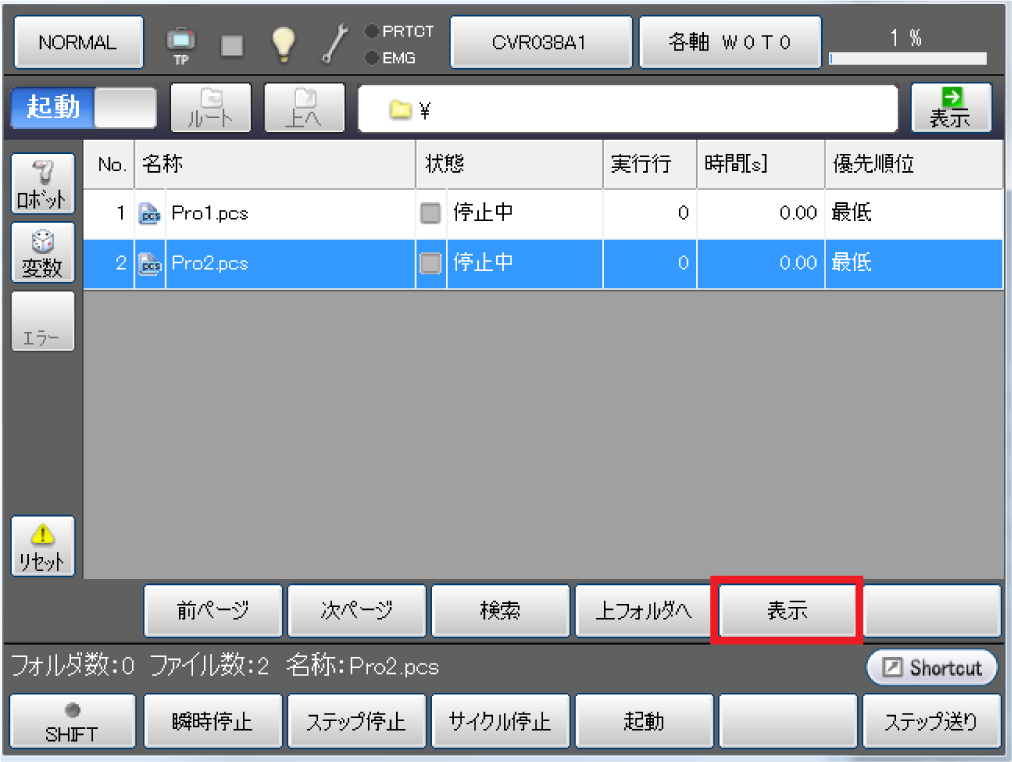1012x762 pixels.
Task: Open the NORMAL mode selector
Action: coord(78,43)
